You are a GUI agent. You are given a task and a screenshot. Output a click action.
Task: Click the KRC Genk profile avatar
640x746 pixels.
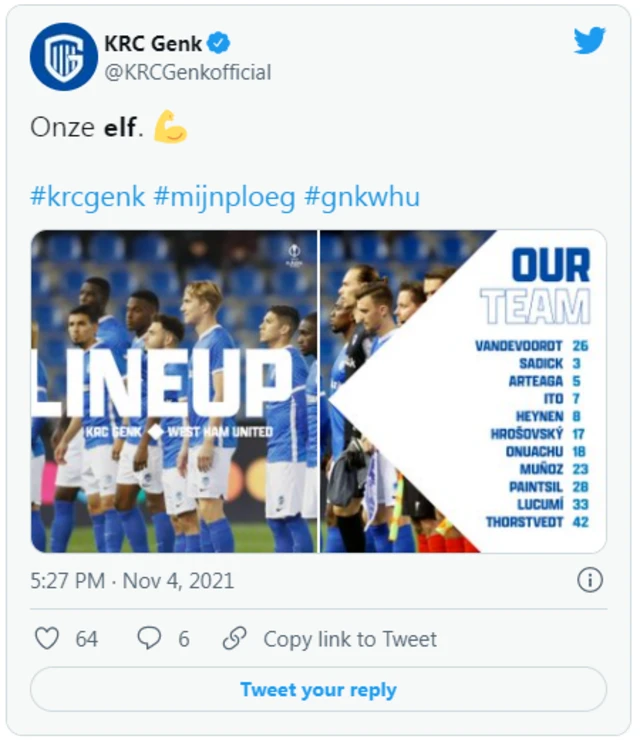(x=64, y=56)
